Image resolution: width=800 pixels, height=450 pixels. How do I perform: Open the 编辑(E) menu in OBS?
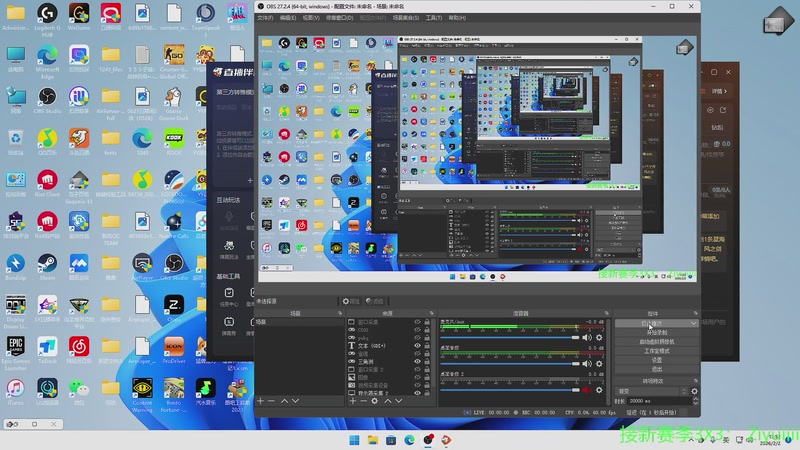tap(288, 18)
